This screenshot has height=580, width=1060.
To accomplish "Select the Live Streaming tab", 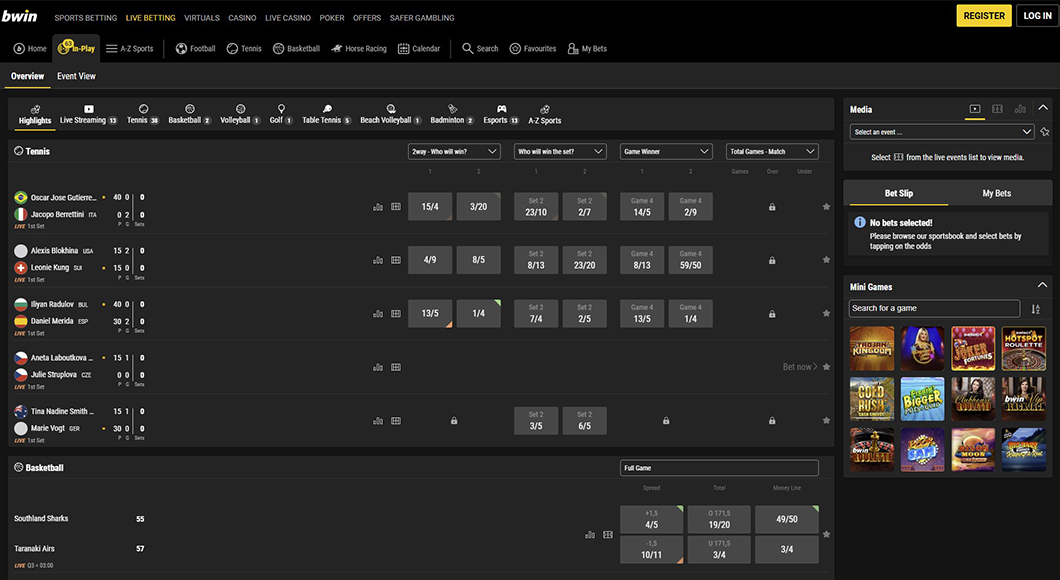I will [x=89, y=114].
